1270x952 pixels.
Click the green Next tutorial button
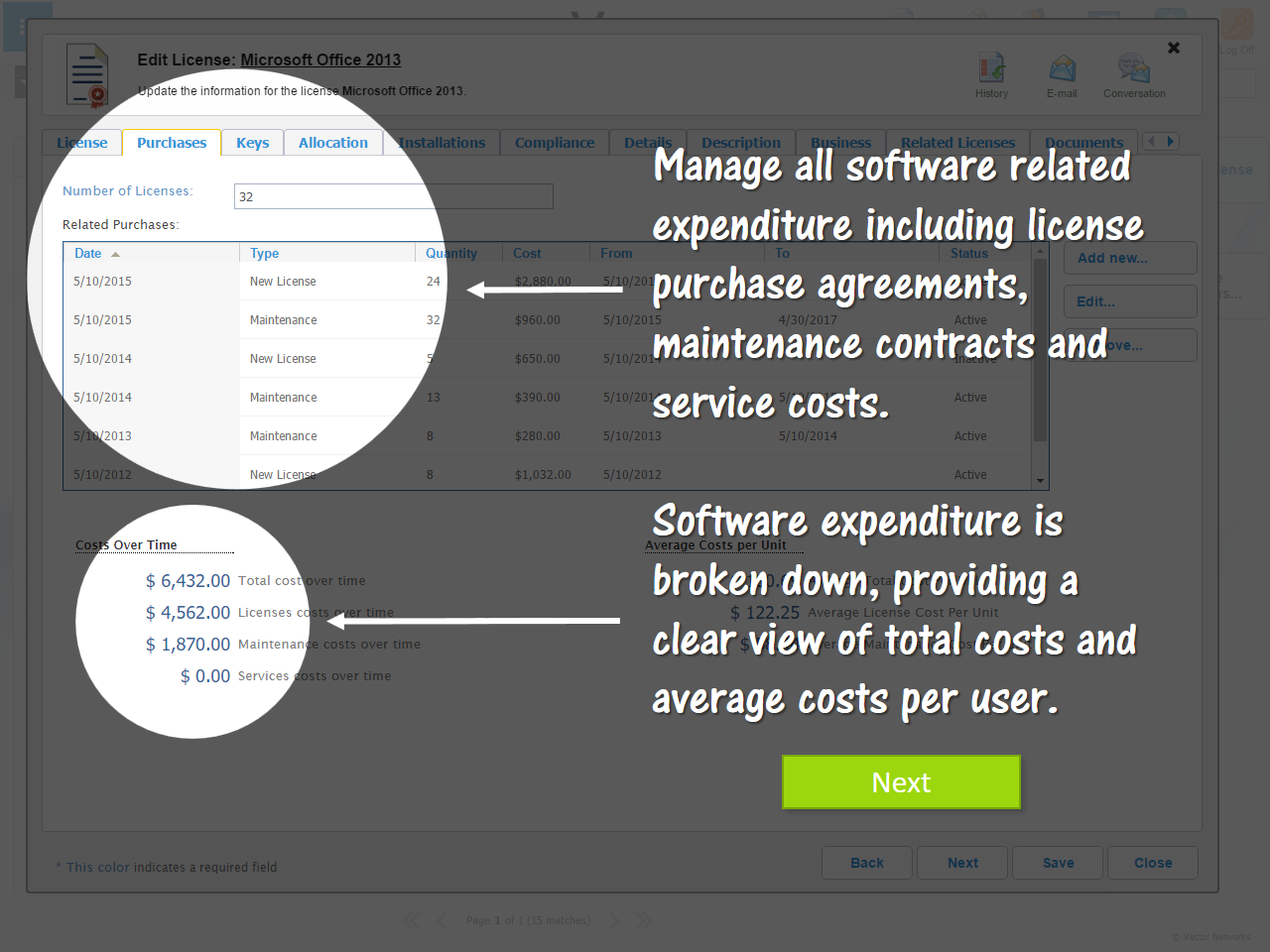(901, 782)
